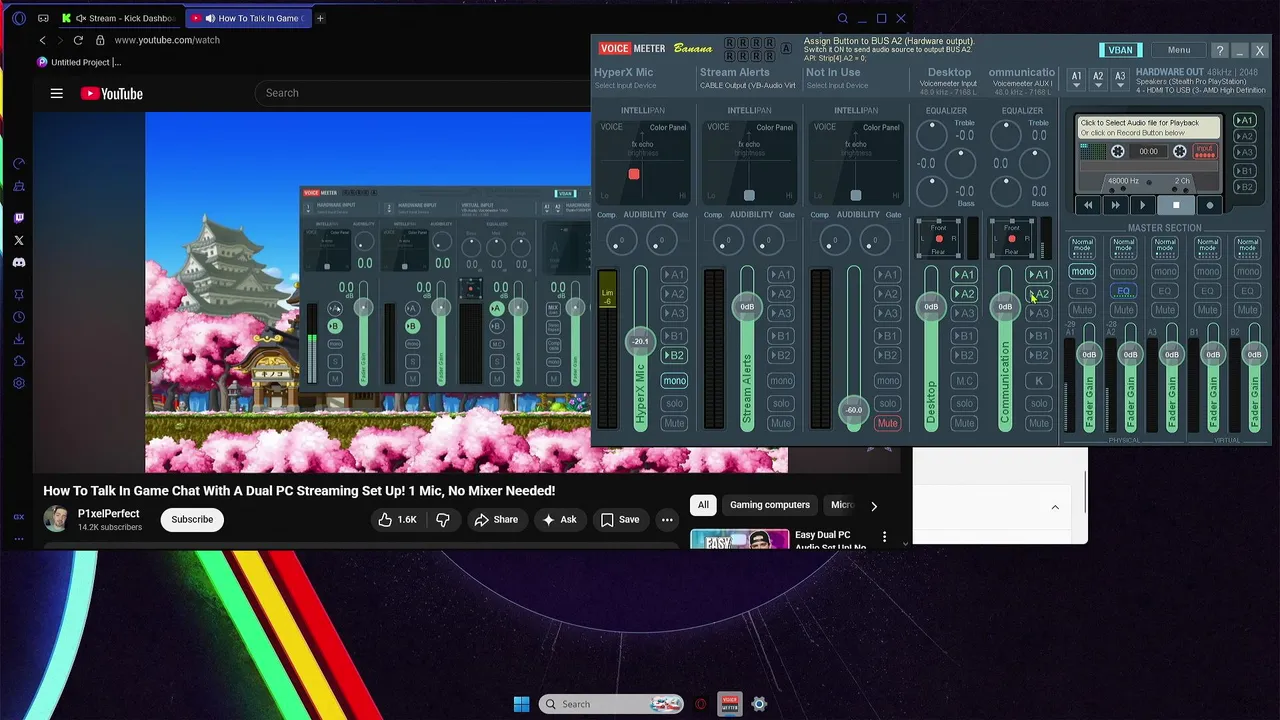The width and height of the screenshot is (1280, 720).
Task: Toggle A1 bus on Desktop strip
Action: pos(964,274)
